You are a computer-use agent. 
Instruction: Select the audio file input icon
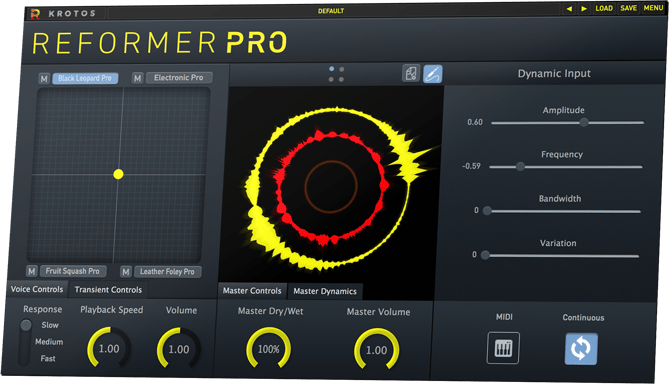tap(411, 73)
